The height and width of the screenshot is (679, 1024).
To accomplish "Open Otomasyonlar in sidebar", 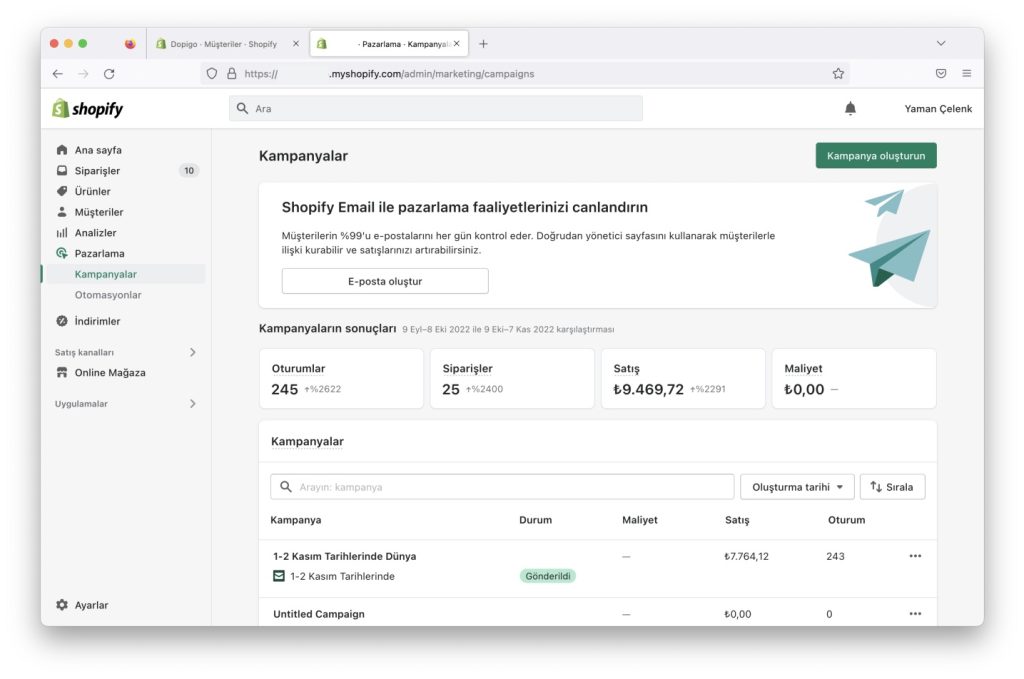I will pos(108,295).
